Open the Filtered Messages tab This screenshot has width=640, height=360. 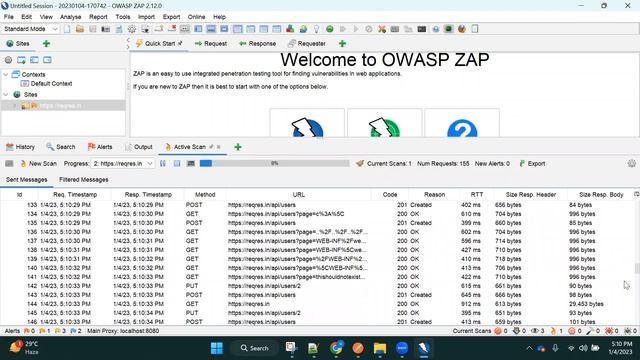click(84, 180)
